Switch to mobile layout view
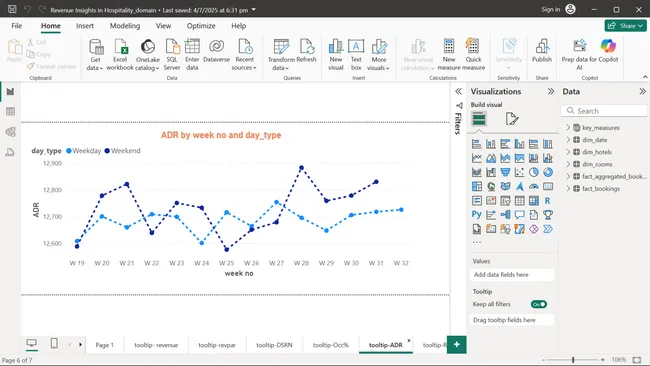Image resolution: width=650 pixels, height=366 pixels. 54,343
